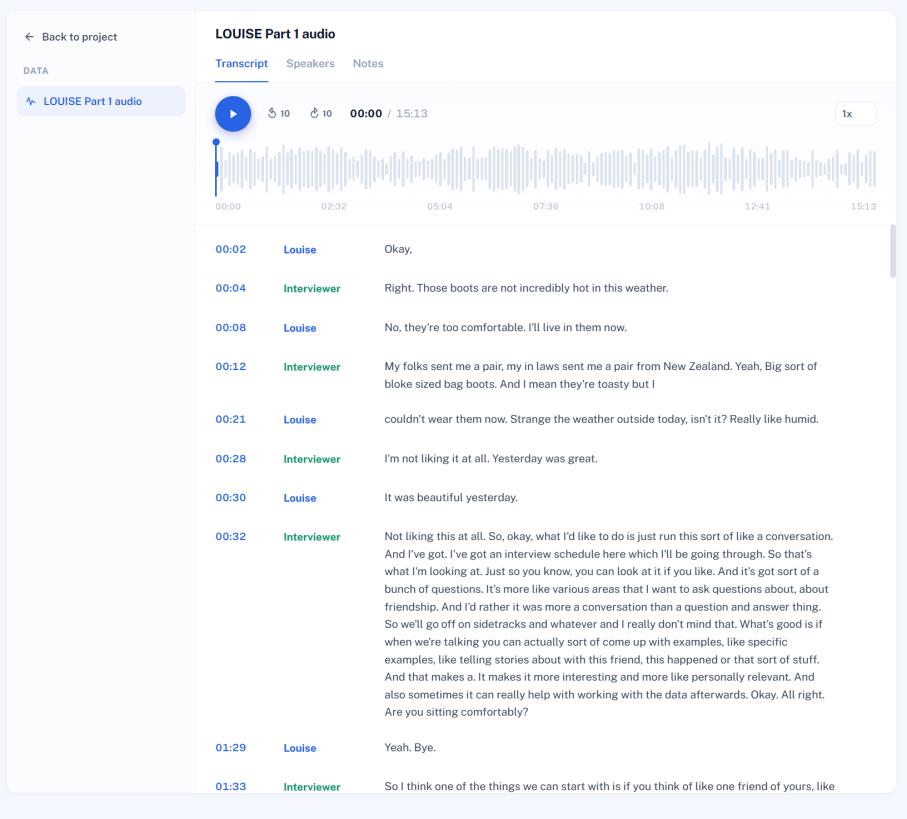Switch to the Speakers tab
The height and width of the screenshot is (819, 907).
[310, 64]
